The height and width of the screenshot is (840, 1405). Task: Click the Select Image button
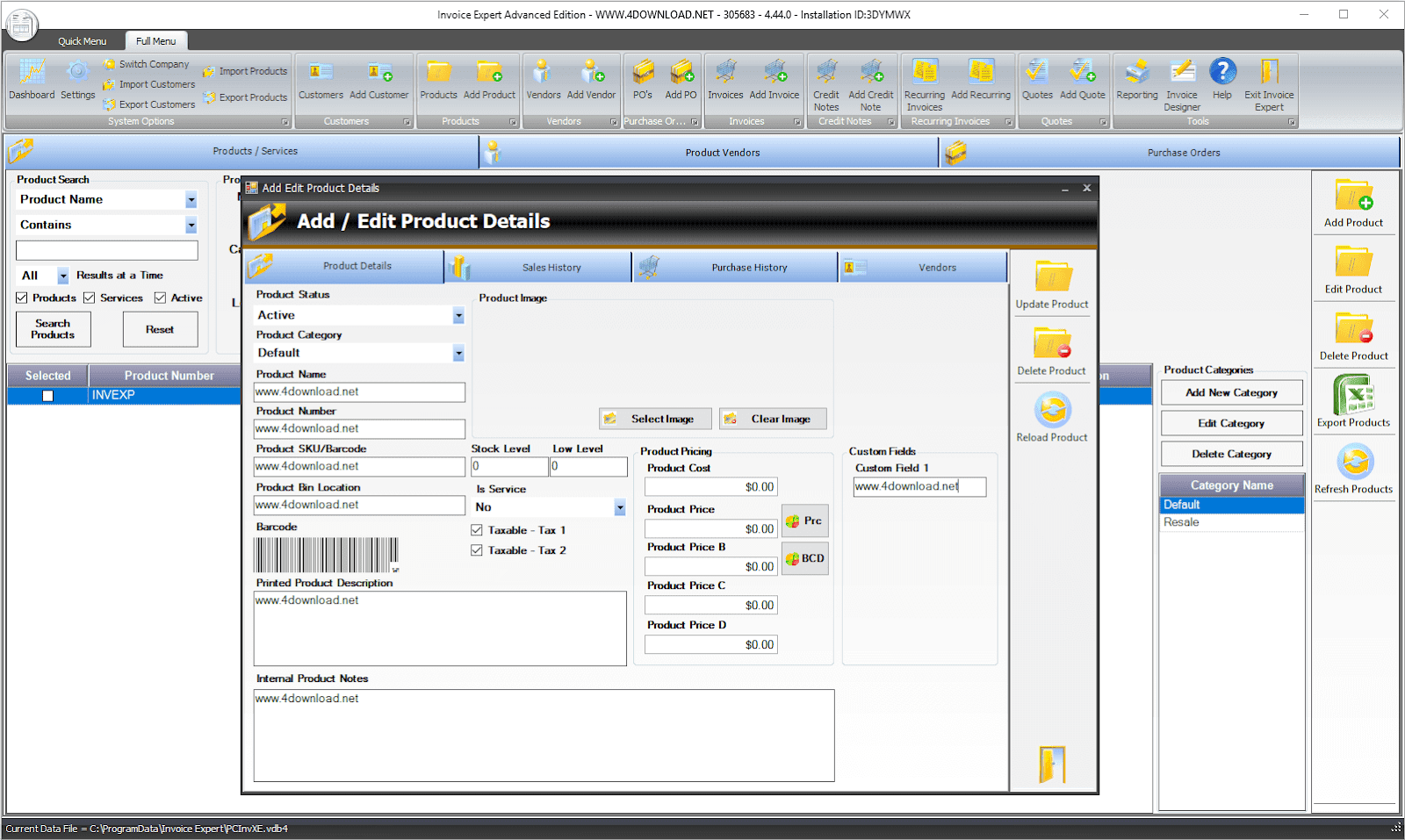tap(654, 419)
